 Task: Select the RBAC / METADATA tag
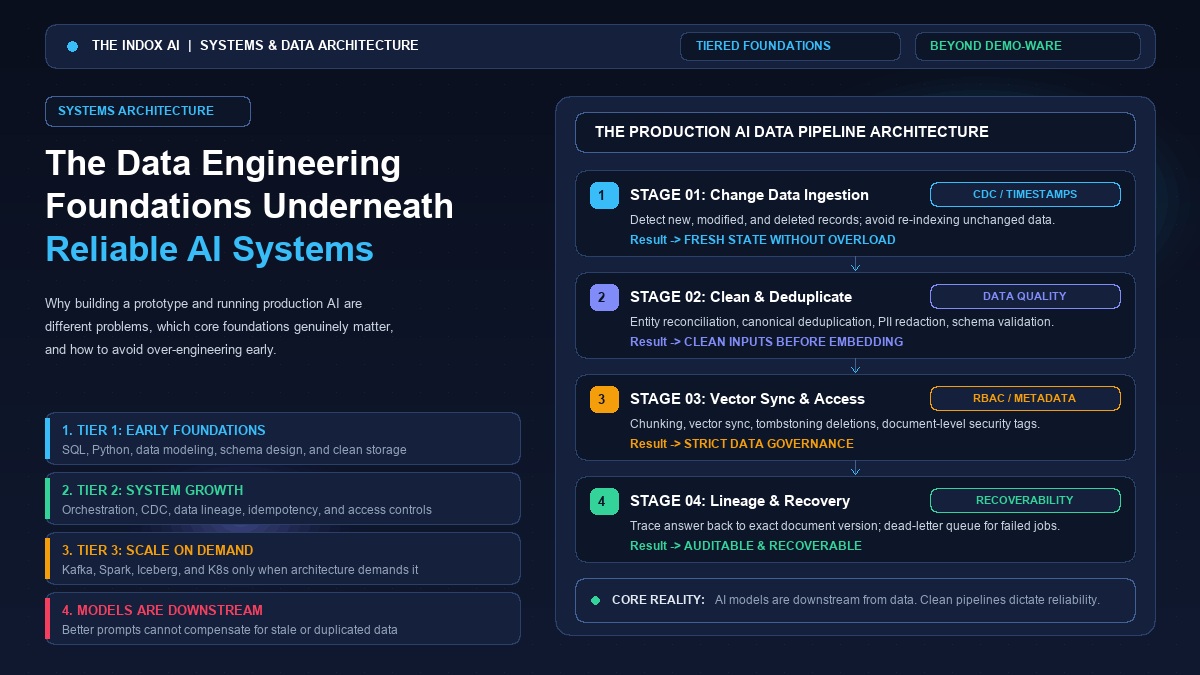point(1025,398)
